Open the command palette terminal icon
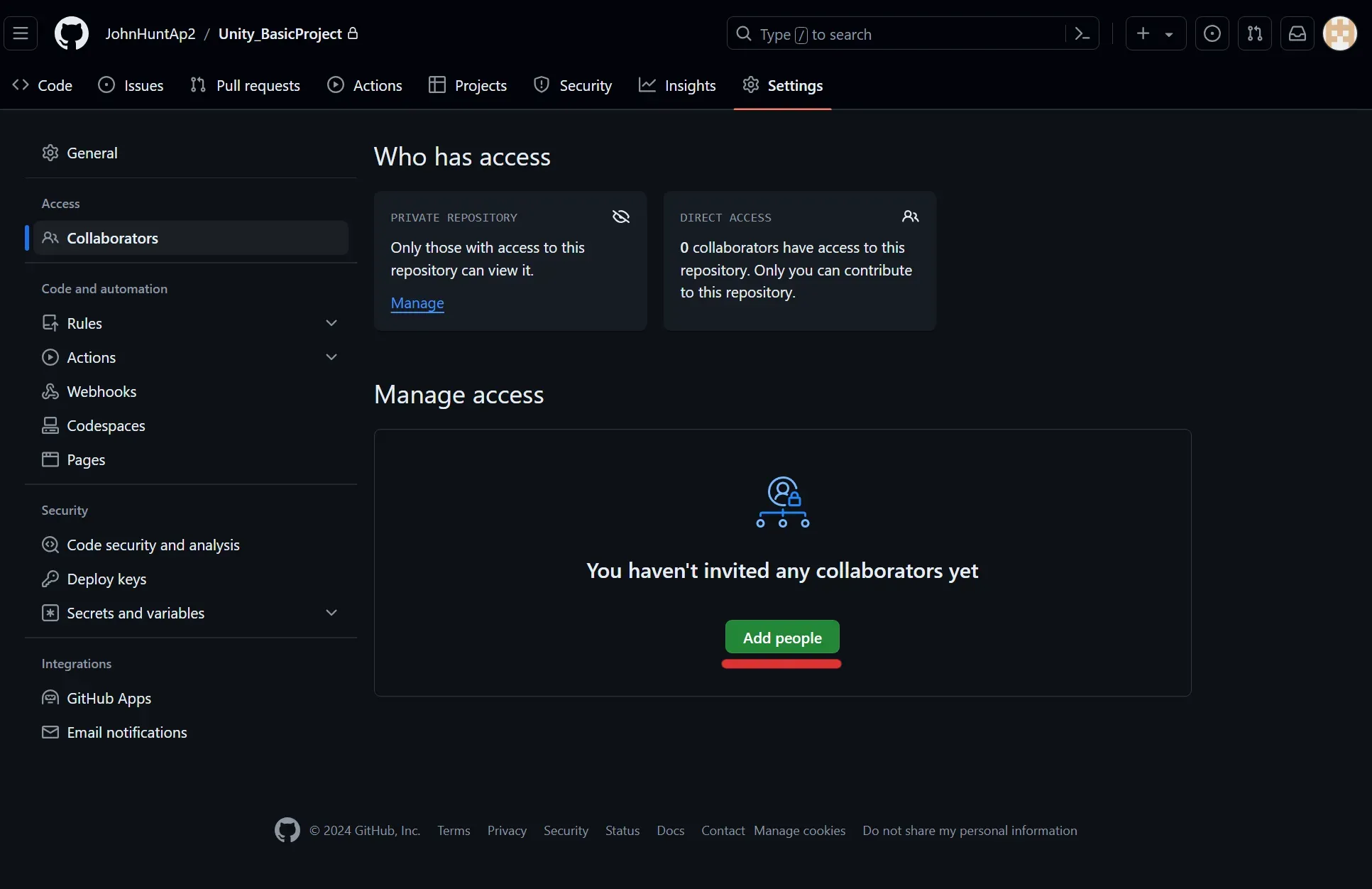Image resolution: width=1372 pixels, height=889 pixels. [1081, 33]
